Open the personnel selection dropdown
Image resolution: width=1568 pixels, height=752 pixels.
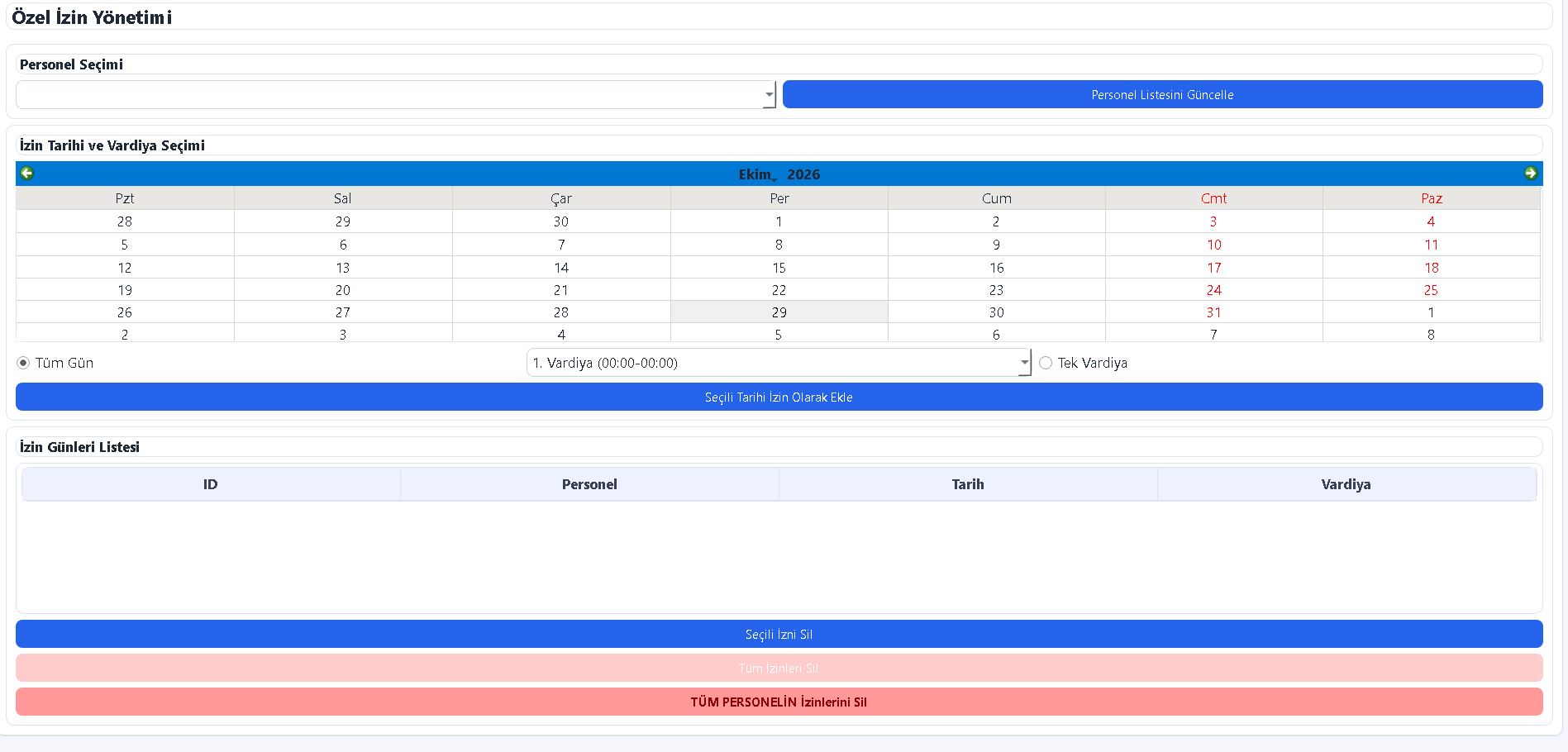396,94
